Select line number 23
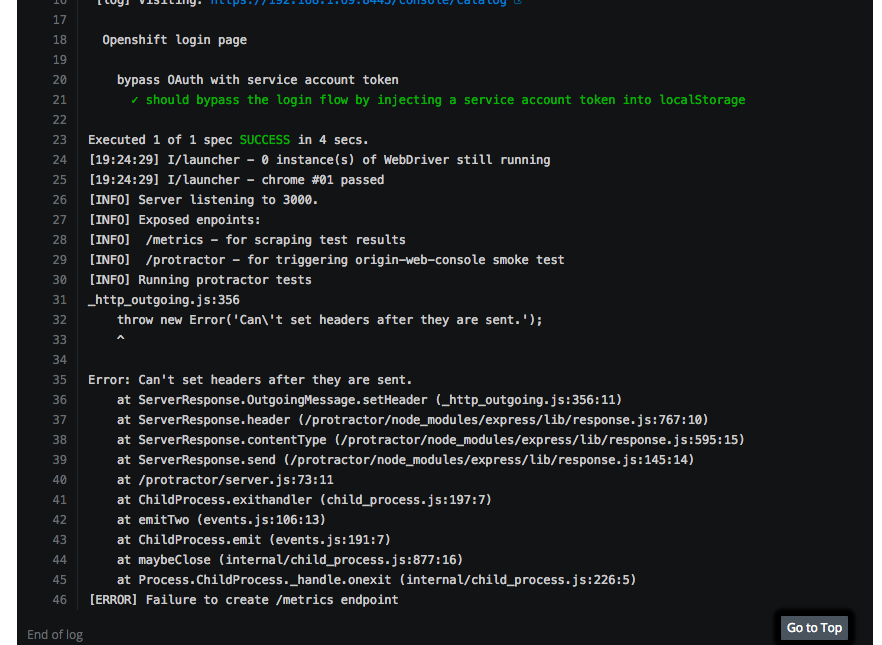The width and height of the screenshot is (882, 645). 59,139
